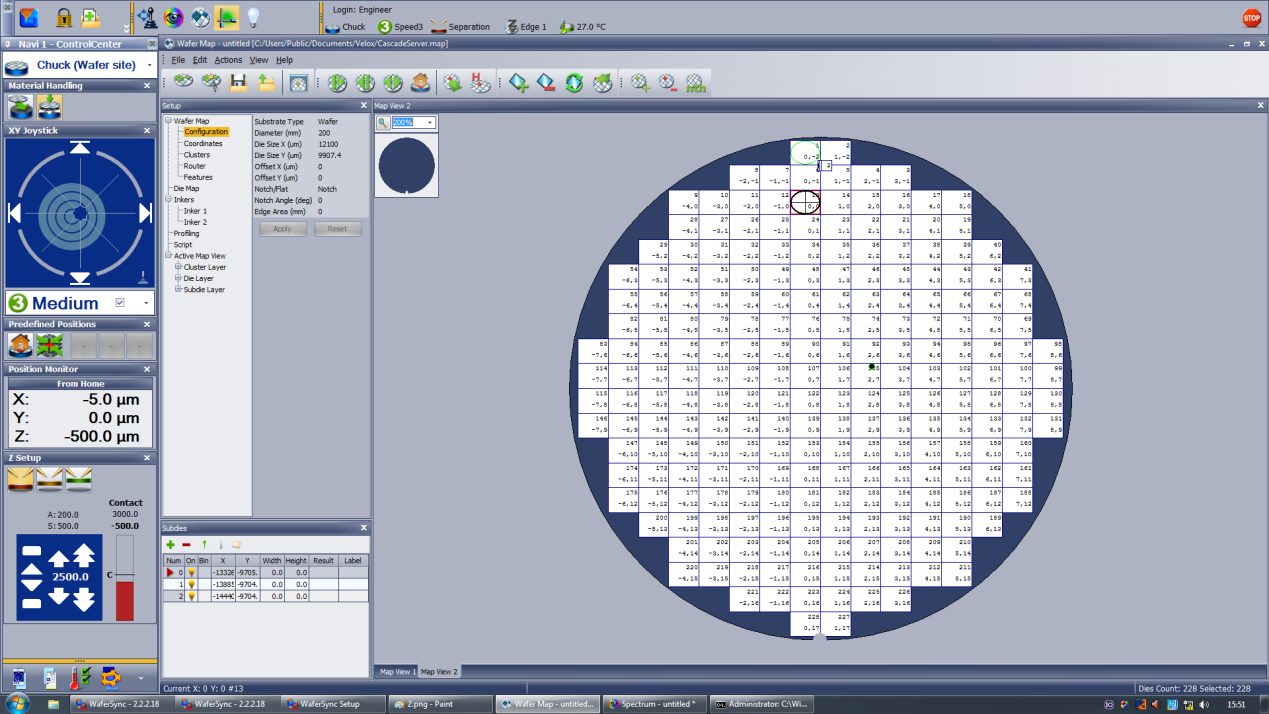Toggle the On bulb for subdie 1
The height and width of the screenshot is (714, 1269).
pyautogui.click(x=191, y=584)
